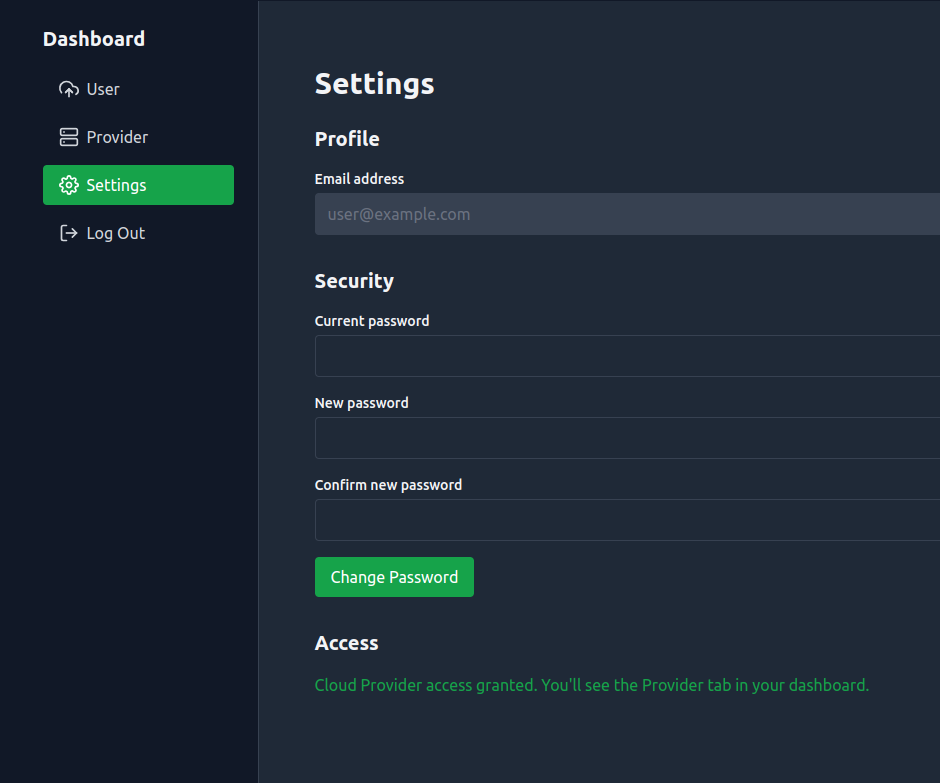Click the 'Email address' label

359,179
